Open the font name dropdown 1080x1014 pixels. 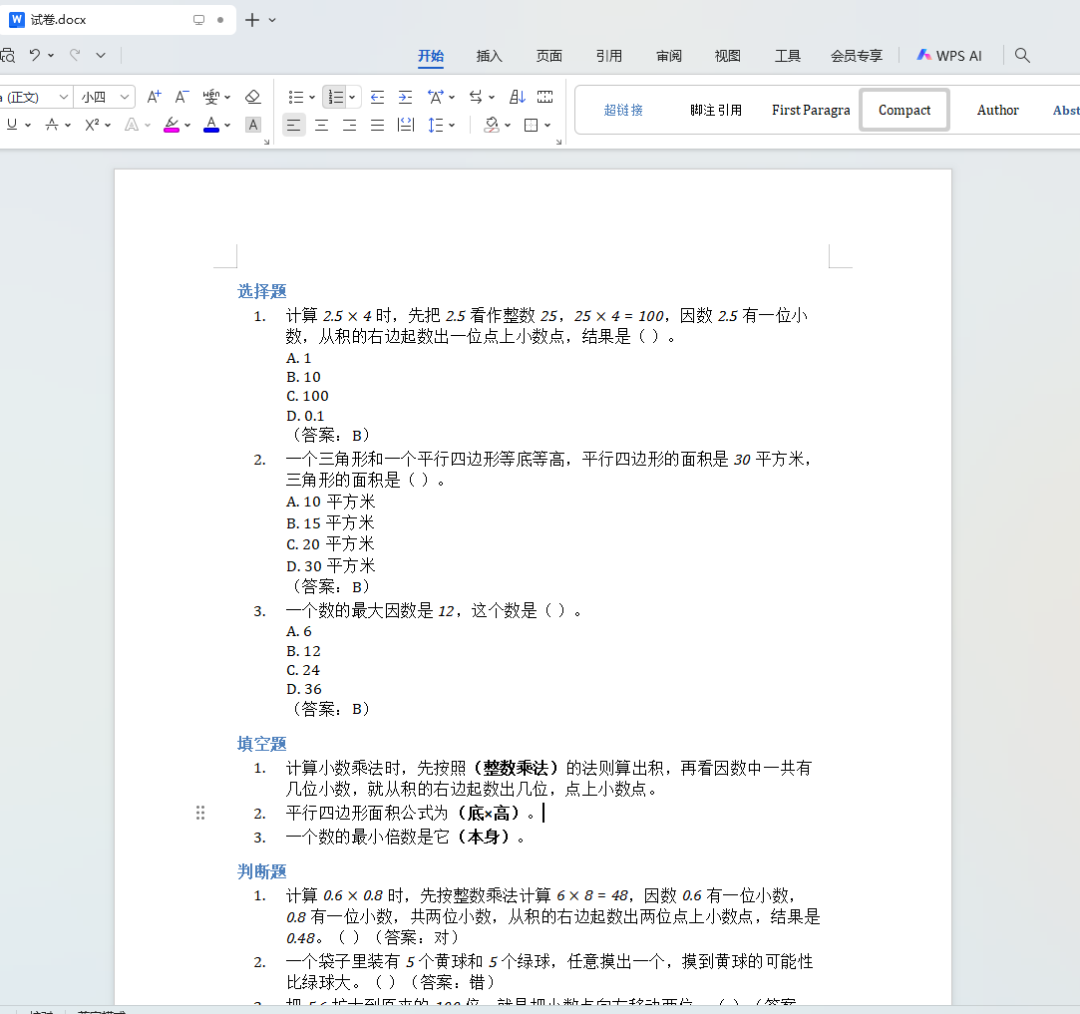(x=63, y=97)
